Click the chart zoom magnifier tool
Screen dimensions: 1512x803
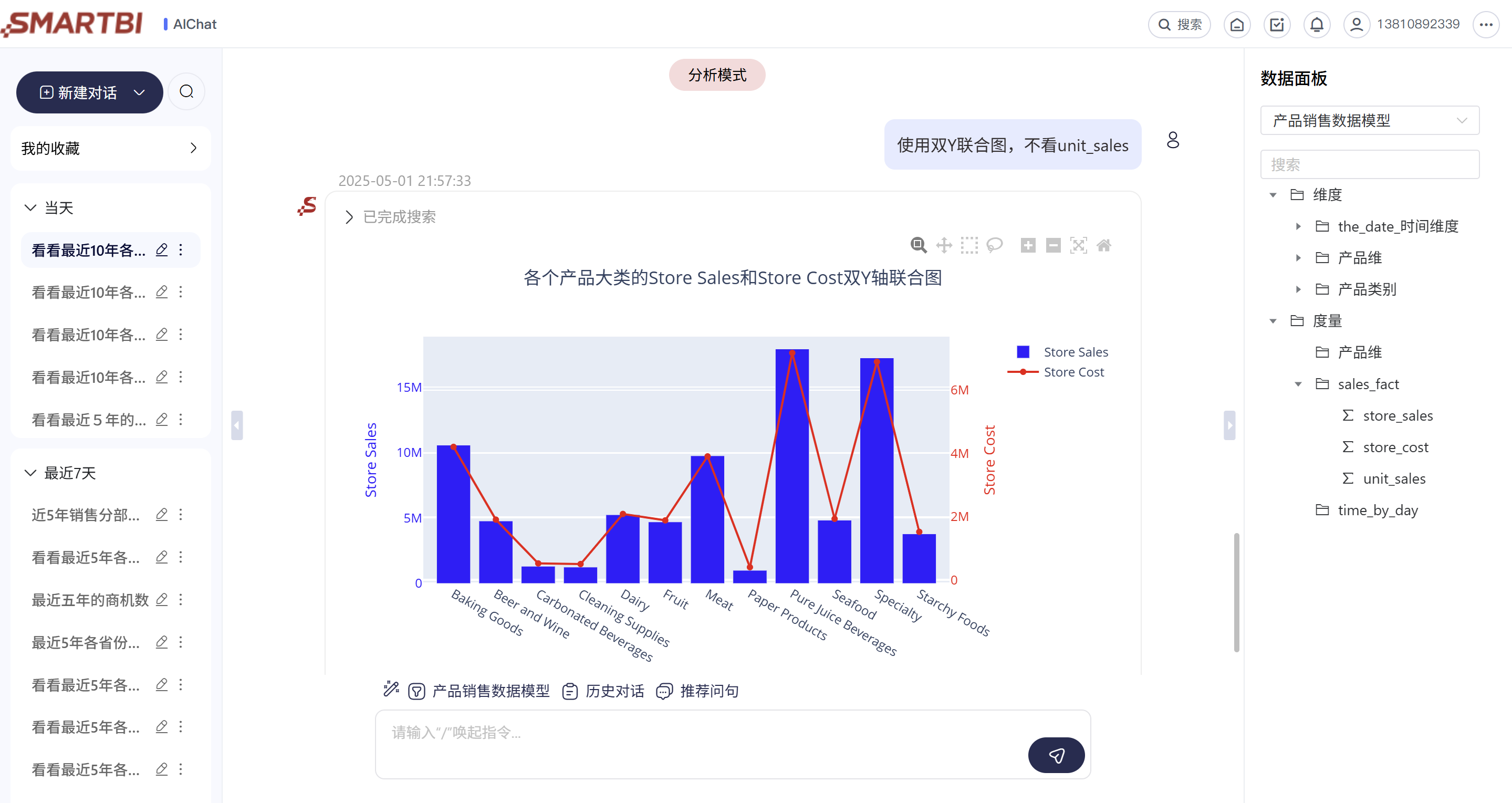tap(919, 245)
